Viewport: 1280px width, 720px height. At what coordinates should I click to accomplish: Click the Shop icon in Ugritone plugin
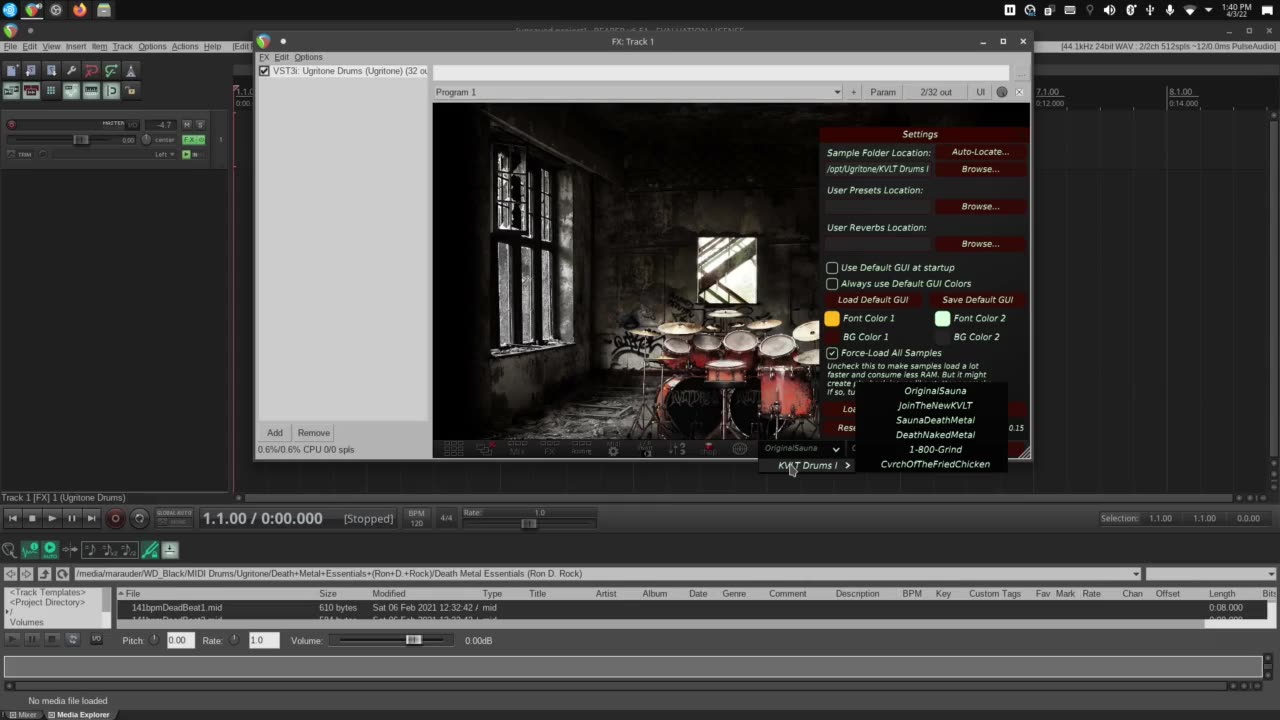coord(709,449)
